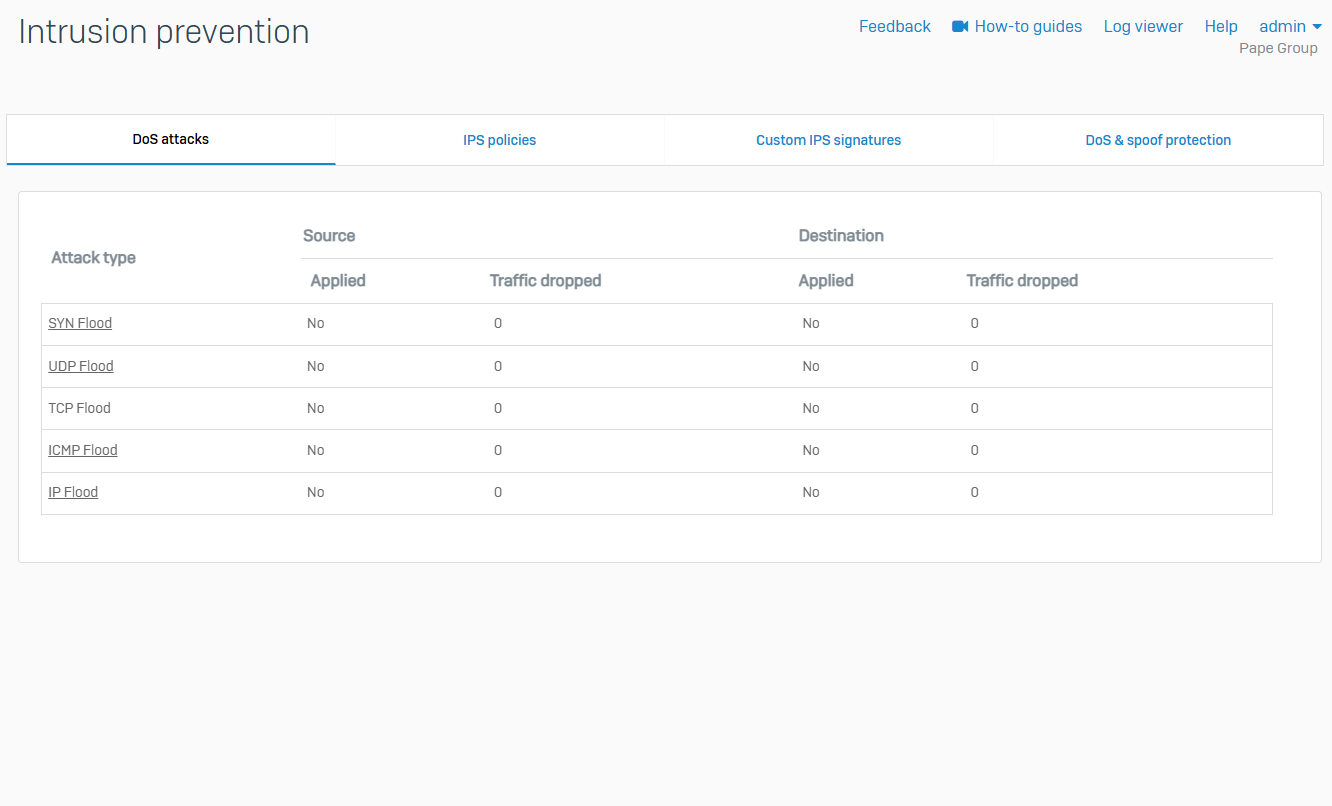1332x806 pixels.
Task: Click the IP Flood attack link
Action: coord(73,493)
